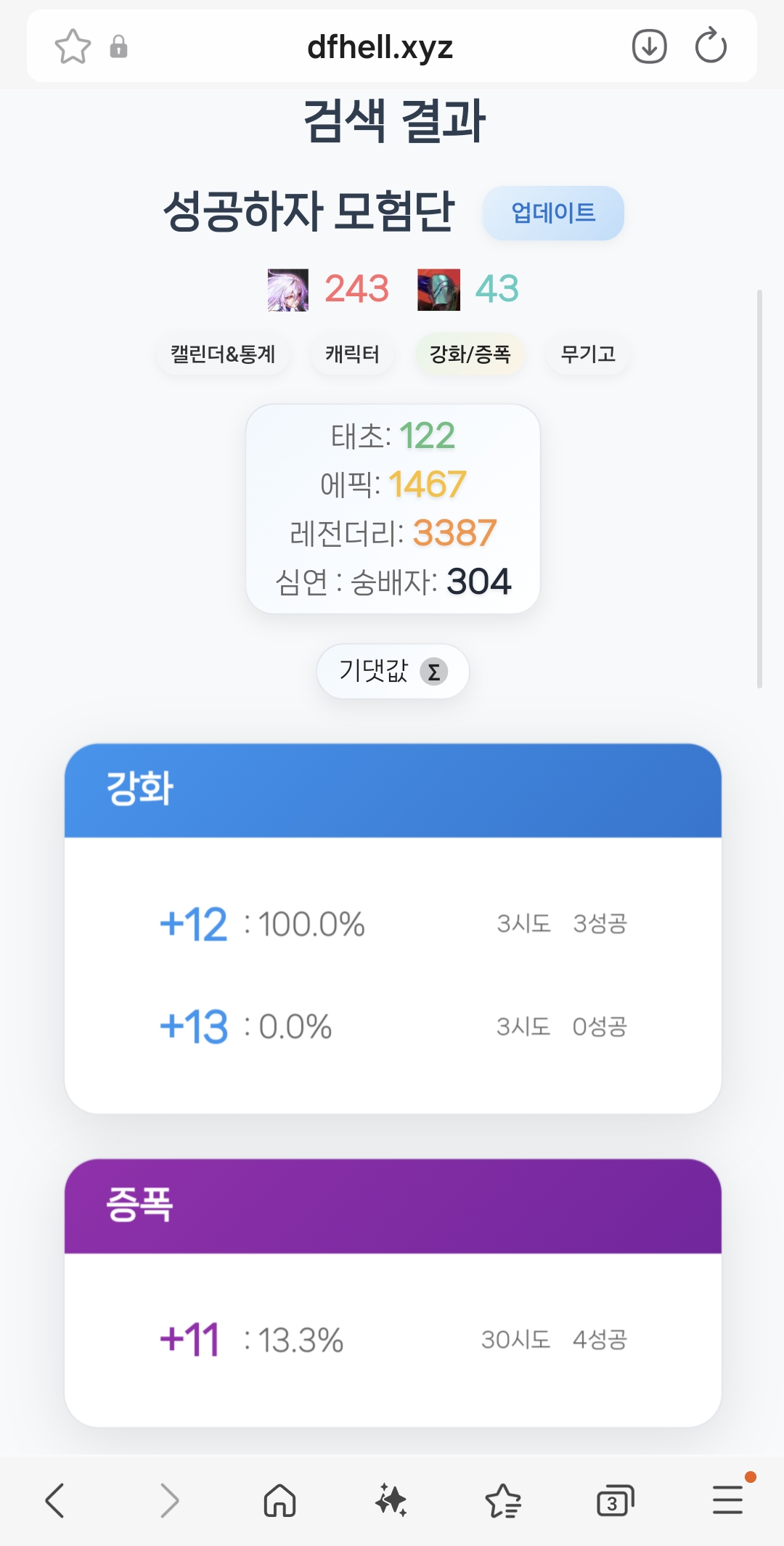Open the browser home page icon
The width and height of the screenshot is (784, 1546).
coord(279,1500)
